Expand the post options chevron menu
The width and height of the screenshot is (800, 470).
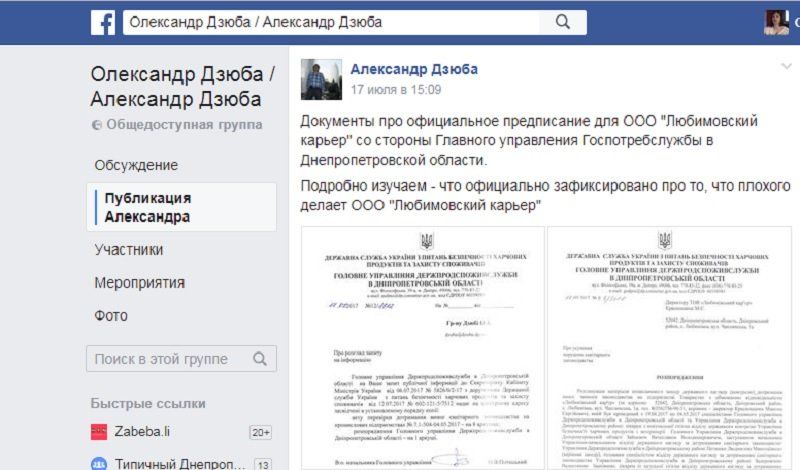pos(786,66)
